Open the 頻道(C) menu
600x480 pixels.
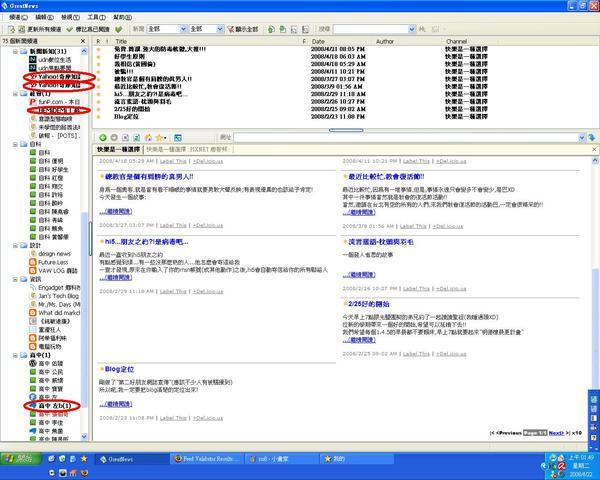click(x=18, y=17)
